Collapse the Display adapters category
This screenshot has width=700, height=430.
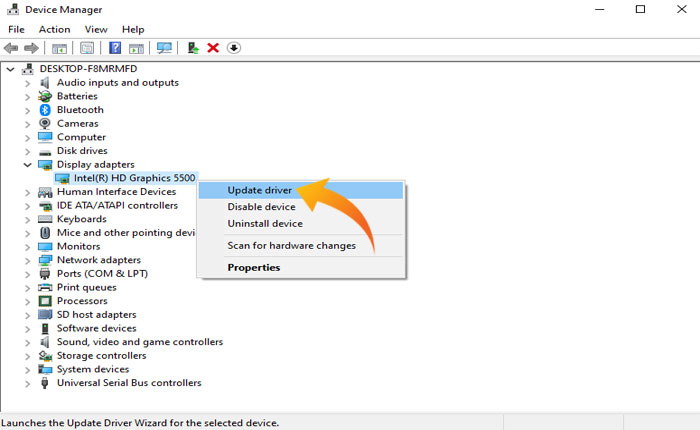27,164
